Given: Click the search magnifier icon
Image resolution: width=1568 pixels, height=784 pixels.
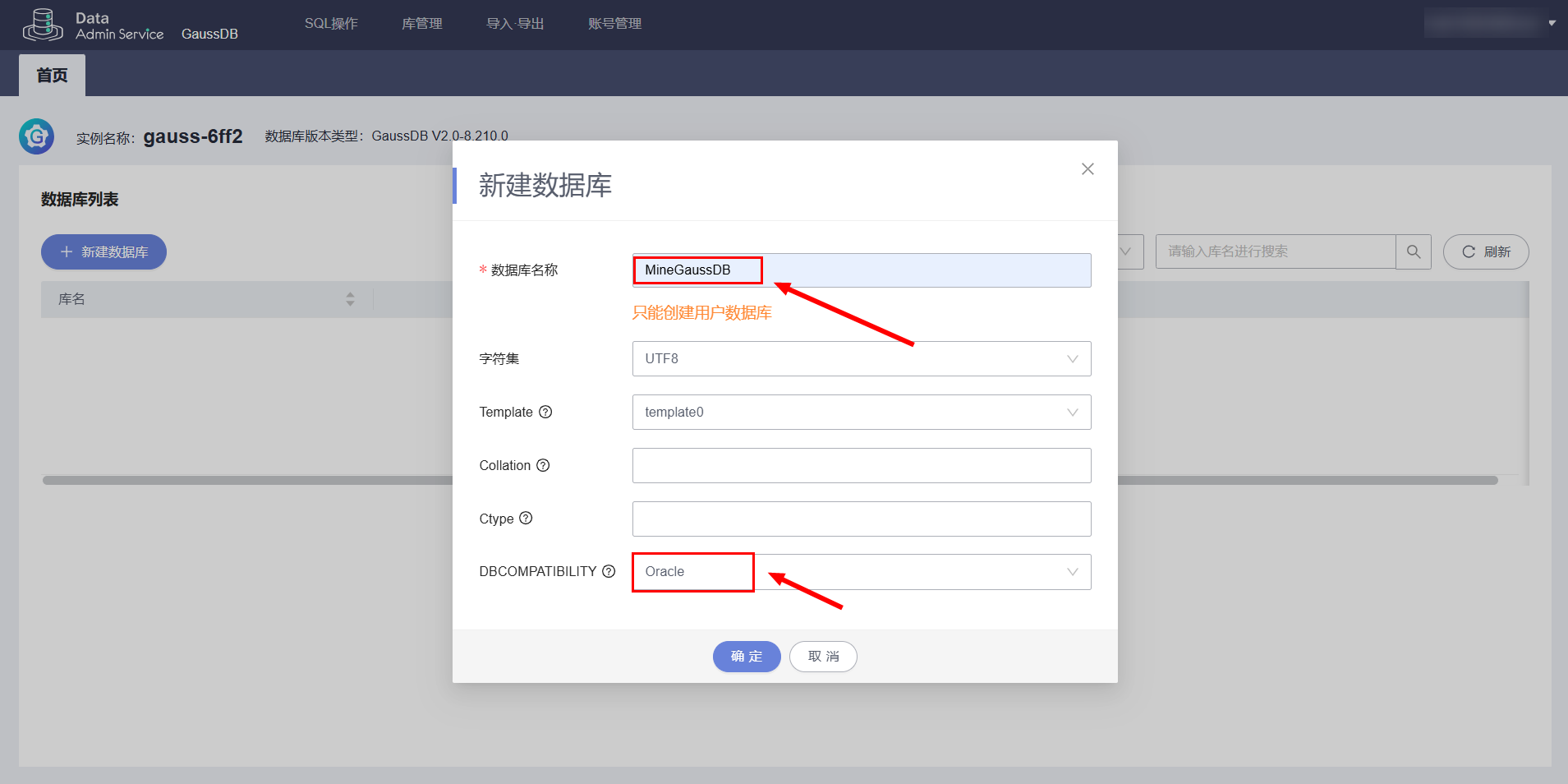Looking at the screenshot, I should (x=1414, y=251).
